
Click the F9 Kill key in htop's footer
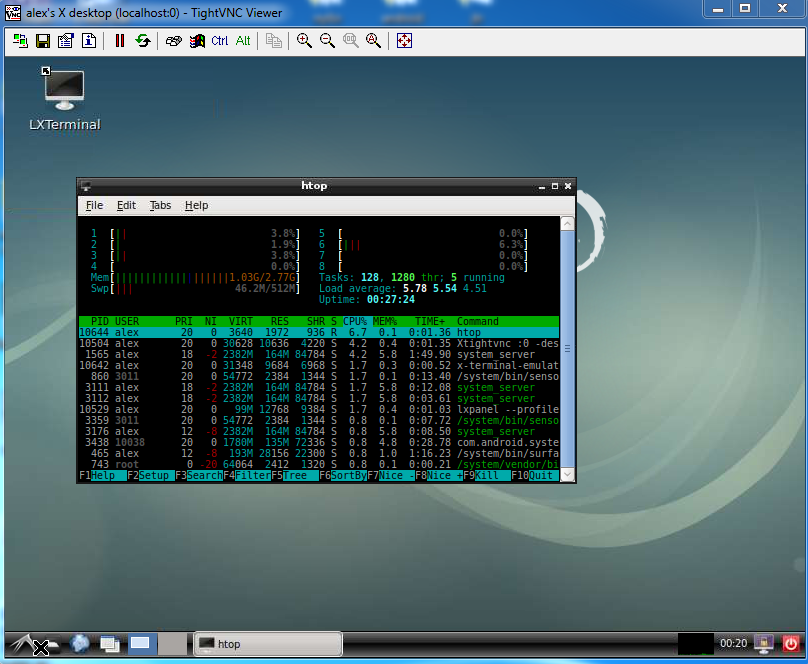[x=487, y=475]
